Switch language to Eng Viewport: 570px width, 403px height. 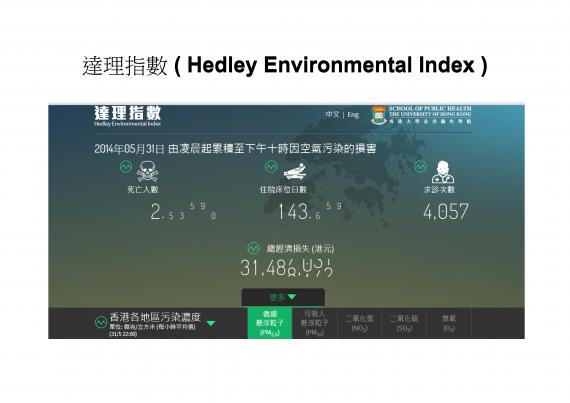[353, 115]
